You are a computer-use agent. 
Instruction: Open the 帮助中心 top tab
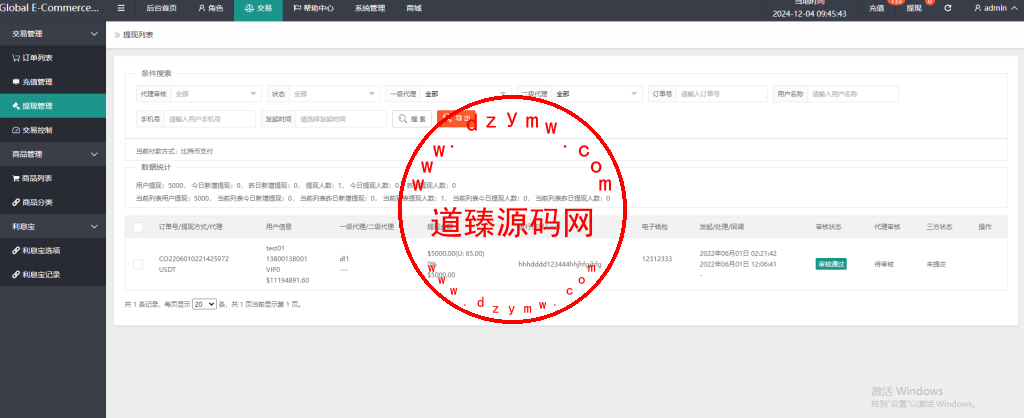coord(313,8)
